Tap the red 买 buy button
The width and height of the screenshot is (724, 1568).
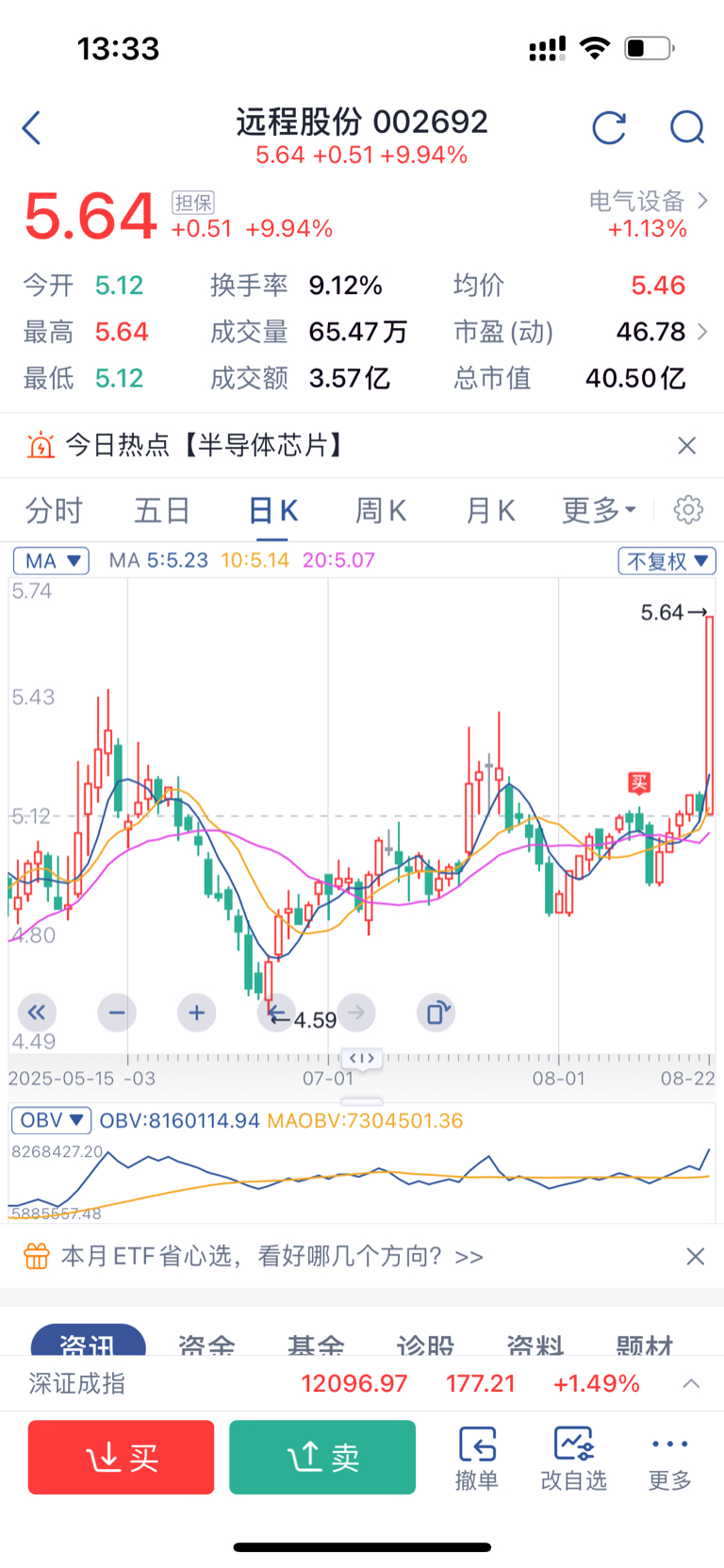121,1458
